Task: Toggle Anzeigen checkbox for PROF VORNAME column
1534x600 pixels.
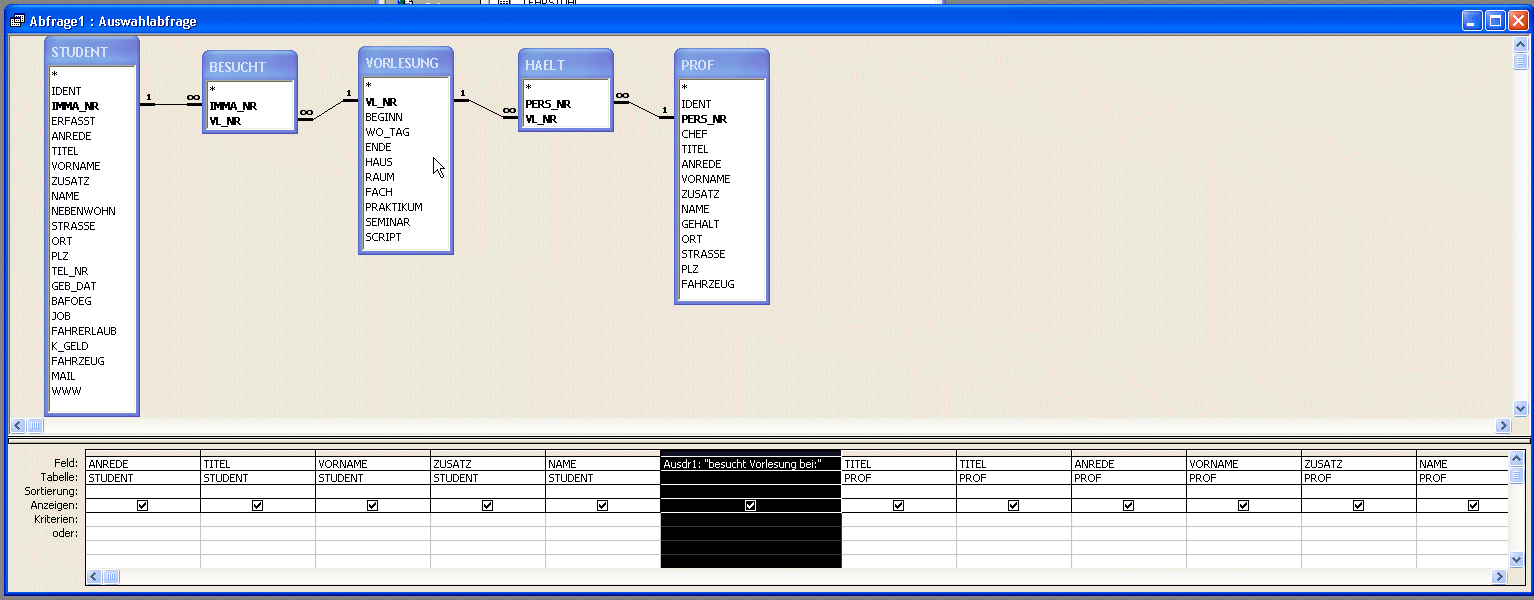Action: coord(1243,506)
